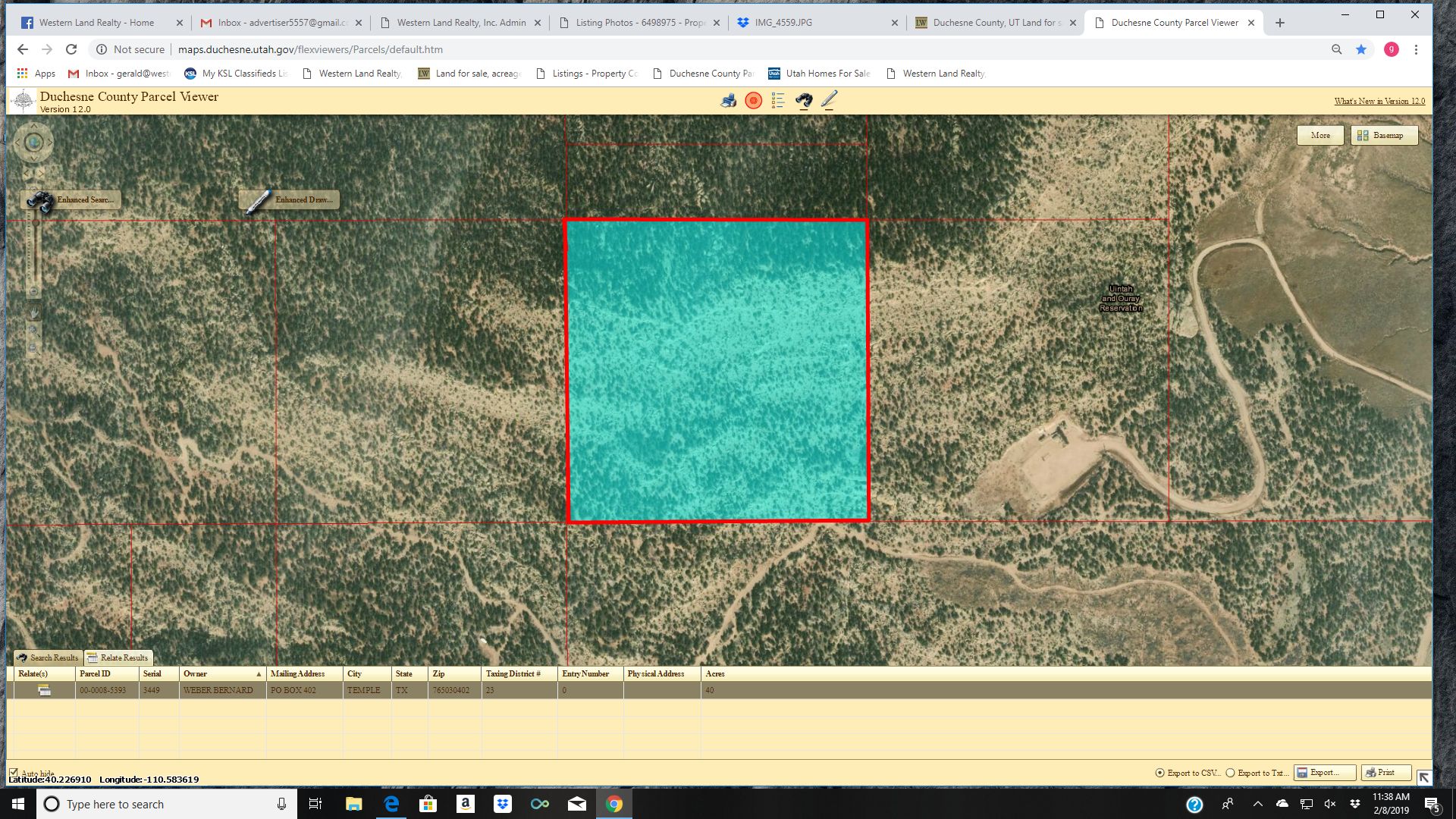Open the Search Results tab
The height and width of the screenshot is (819, 1456).
(48, 657)
